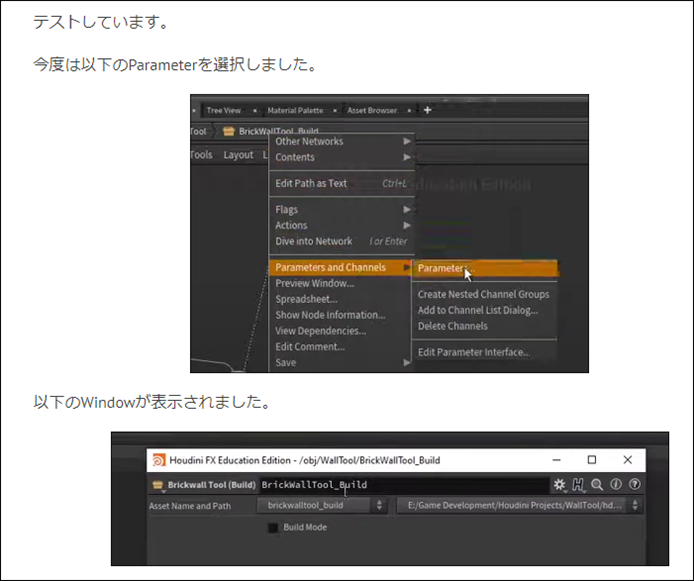Click the Houdini H presets icon
This screenshot has width=694, height=581.
[x=578, y=485]
